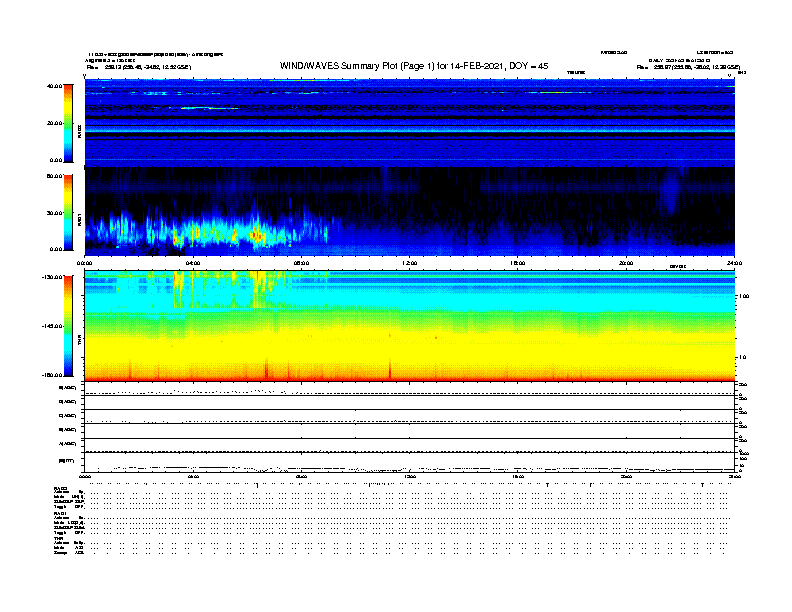Click the -145.00 label on TNR colorbar
This screenshot has width=792, height=612.
tap(53, 326)
